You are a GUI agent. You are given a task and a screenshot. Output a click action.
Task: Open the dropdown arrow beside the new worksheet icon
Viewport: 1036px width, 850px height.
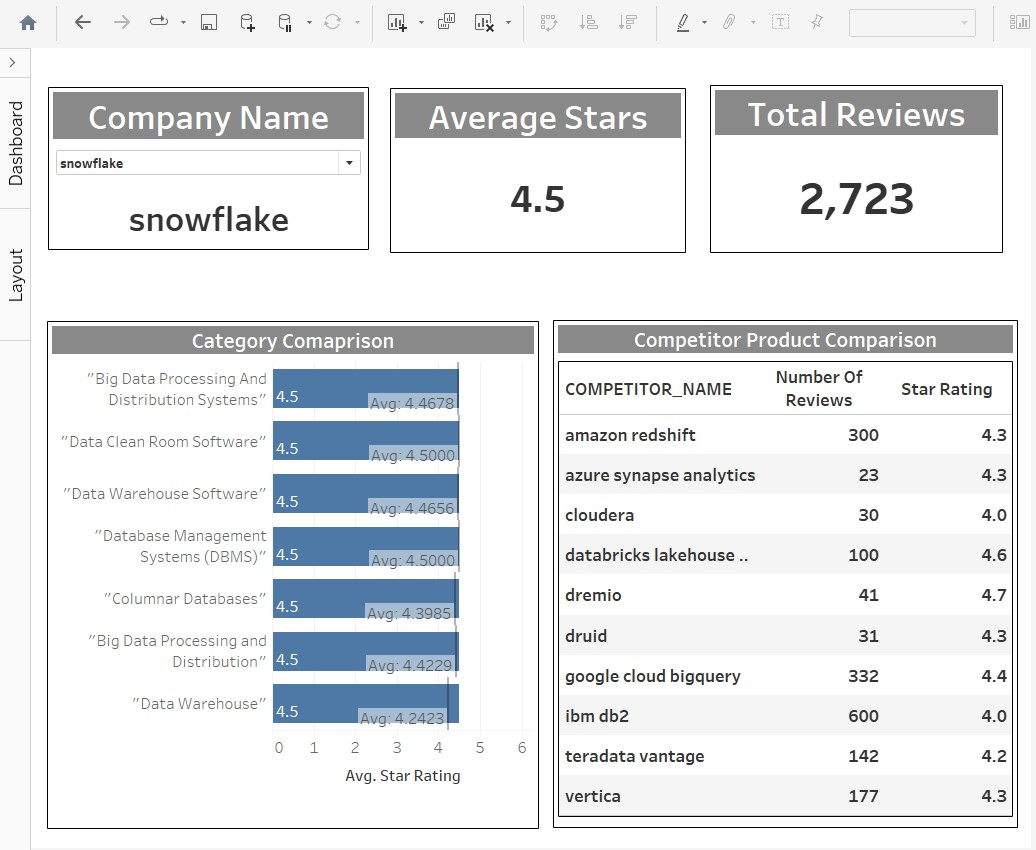(420, 22)
